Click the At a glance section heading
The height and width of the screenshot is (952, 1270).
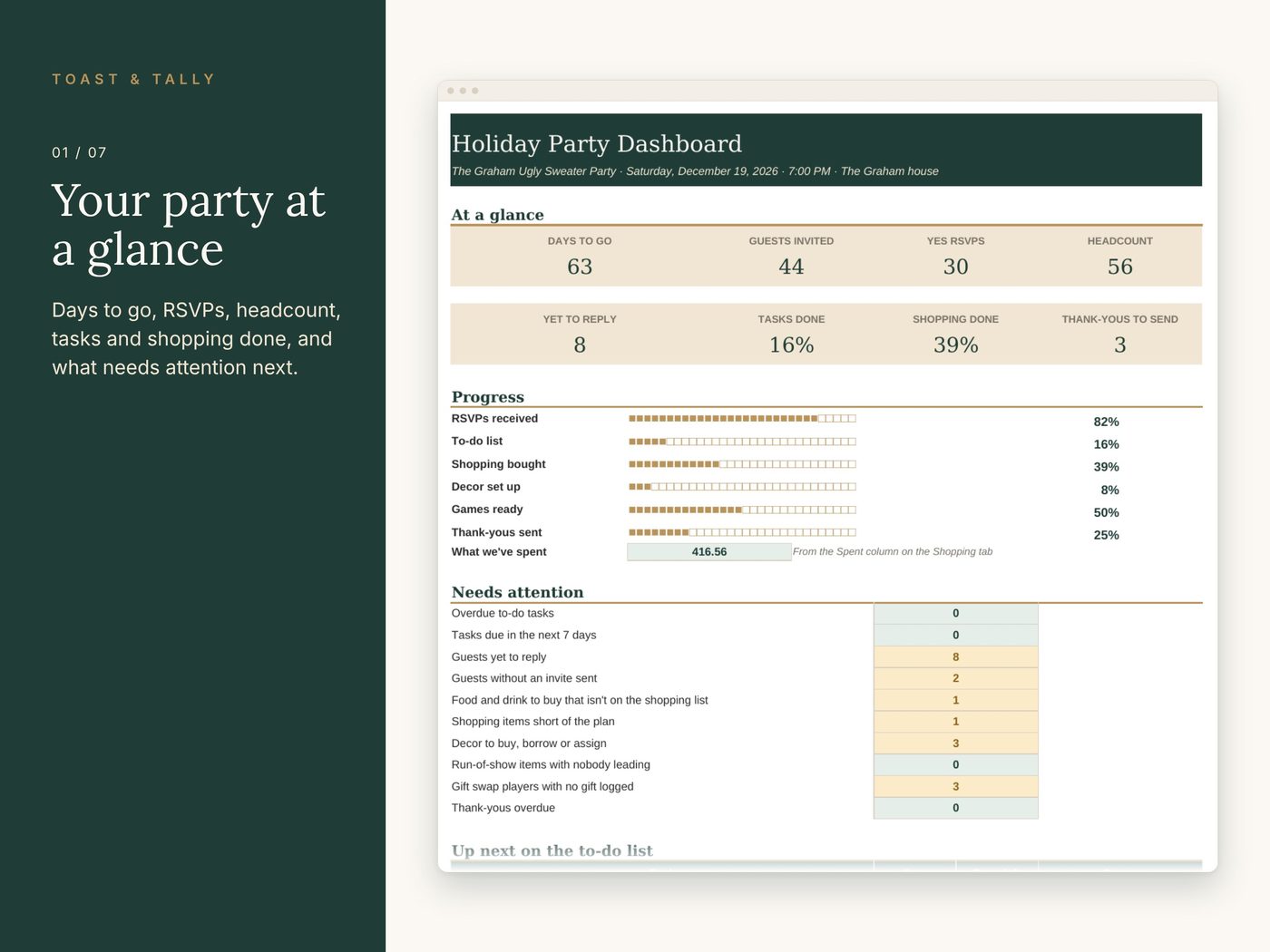(498, 215)
